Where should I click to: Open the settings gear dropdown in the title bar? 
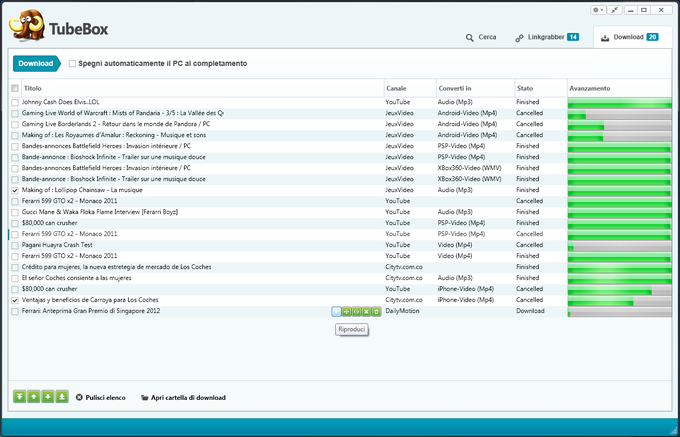coord(598,10)
